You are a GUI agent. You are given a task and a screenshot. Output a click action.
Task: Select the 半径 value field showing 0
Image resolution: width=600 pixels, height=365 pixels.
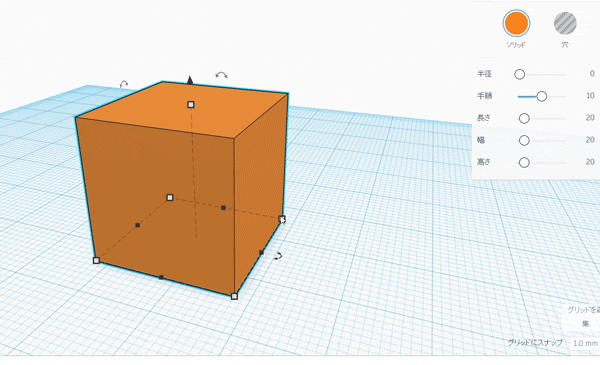click(592, 73)
